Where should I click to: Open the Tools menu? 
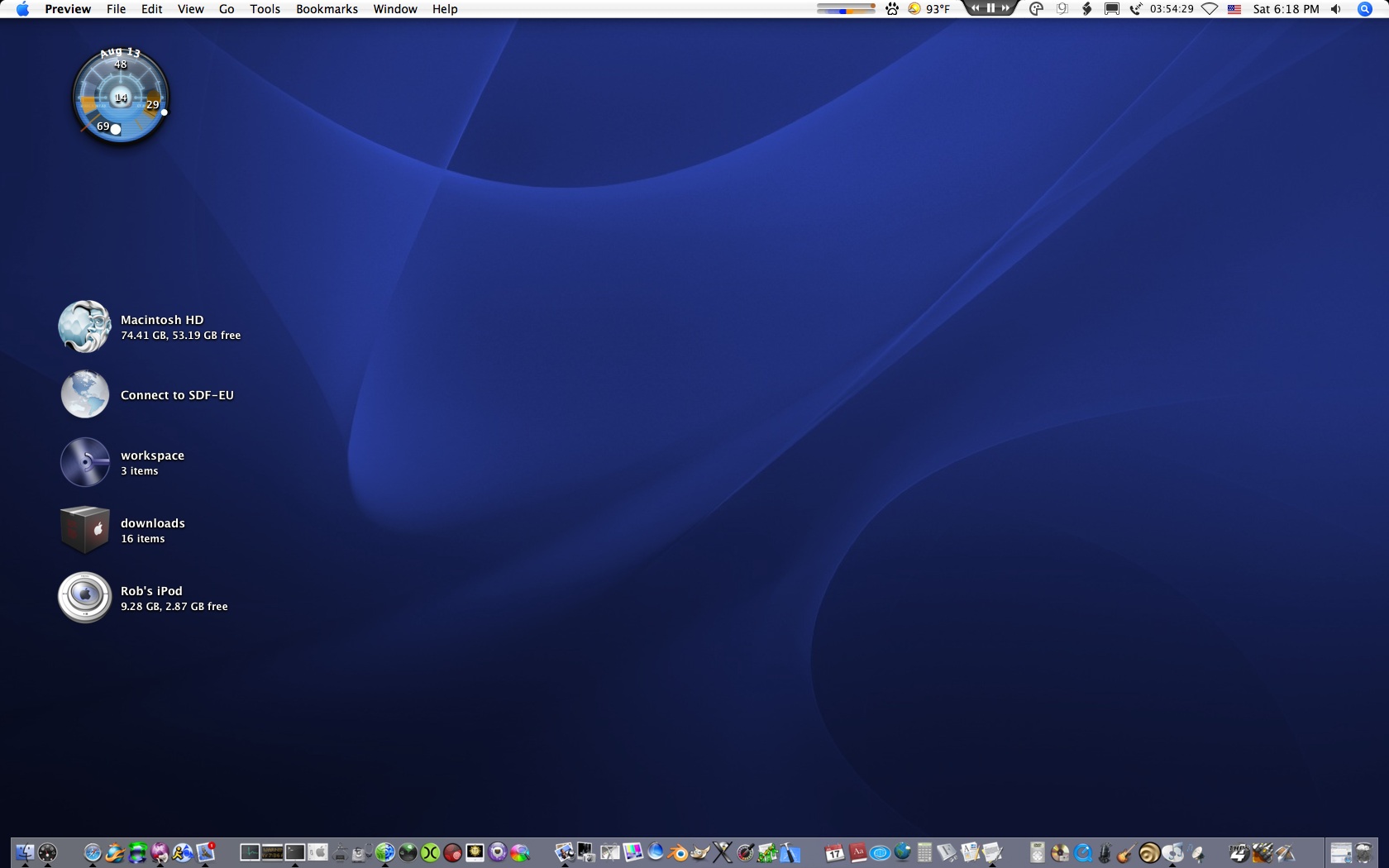(265, 9)
